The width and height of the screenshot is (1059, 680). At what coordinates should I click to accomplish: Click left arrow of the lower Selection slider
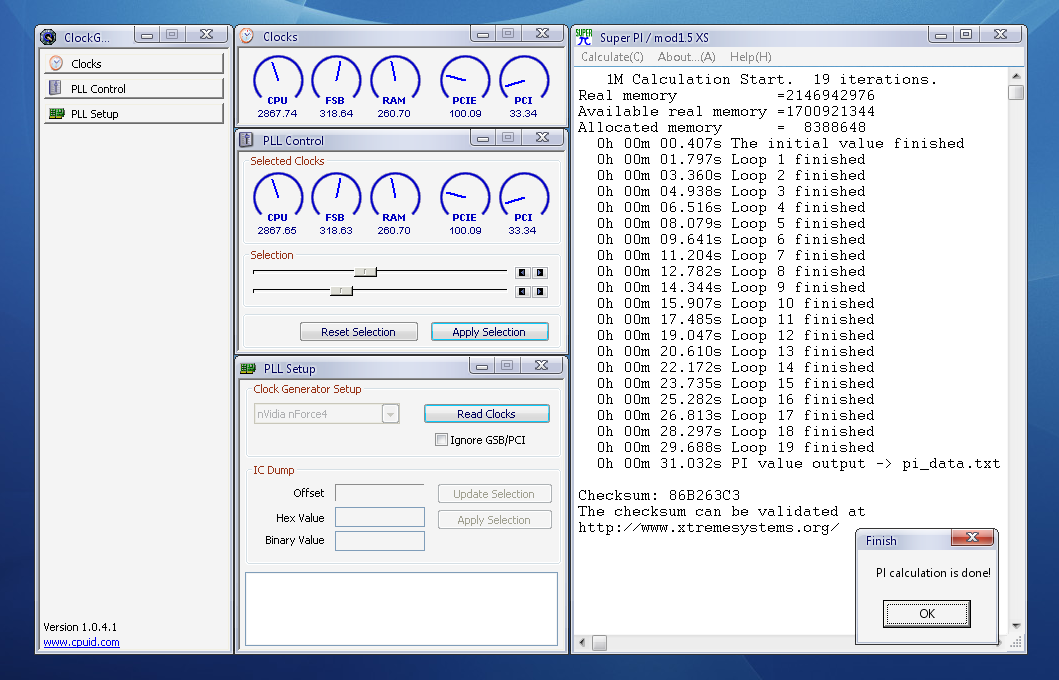(x=522, y=292)
